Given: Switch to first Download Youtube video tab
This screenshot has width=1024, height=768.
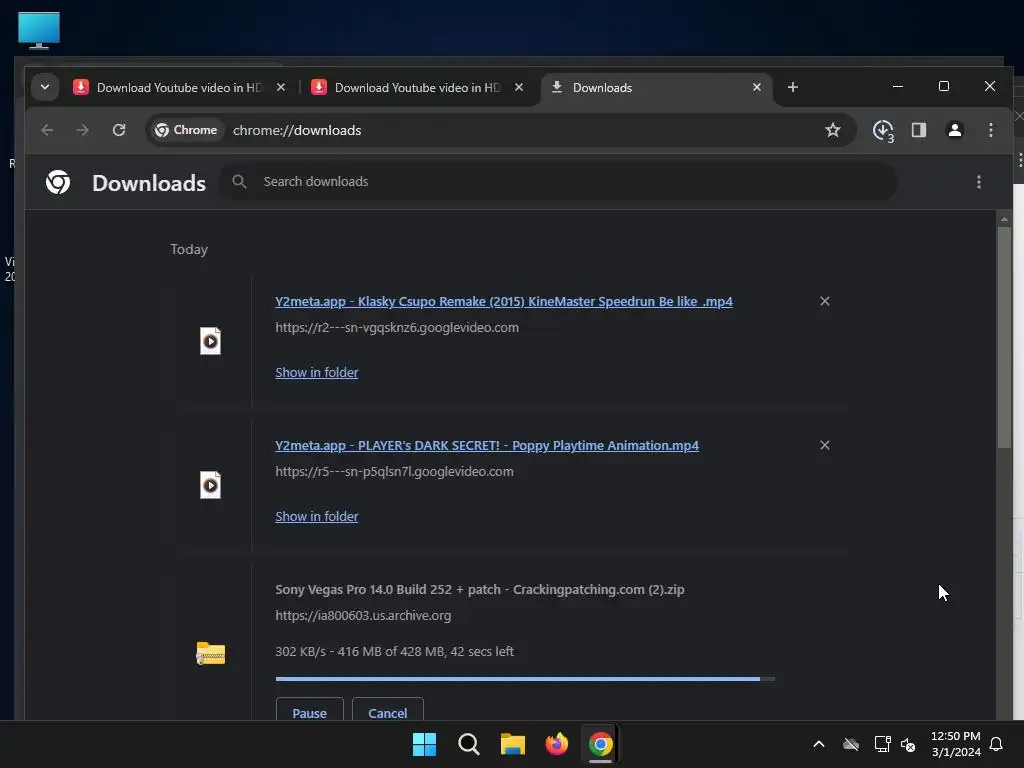Looking at the screenshot, I should [180, 88].
